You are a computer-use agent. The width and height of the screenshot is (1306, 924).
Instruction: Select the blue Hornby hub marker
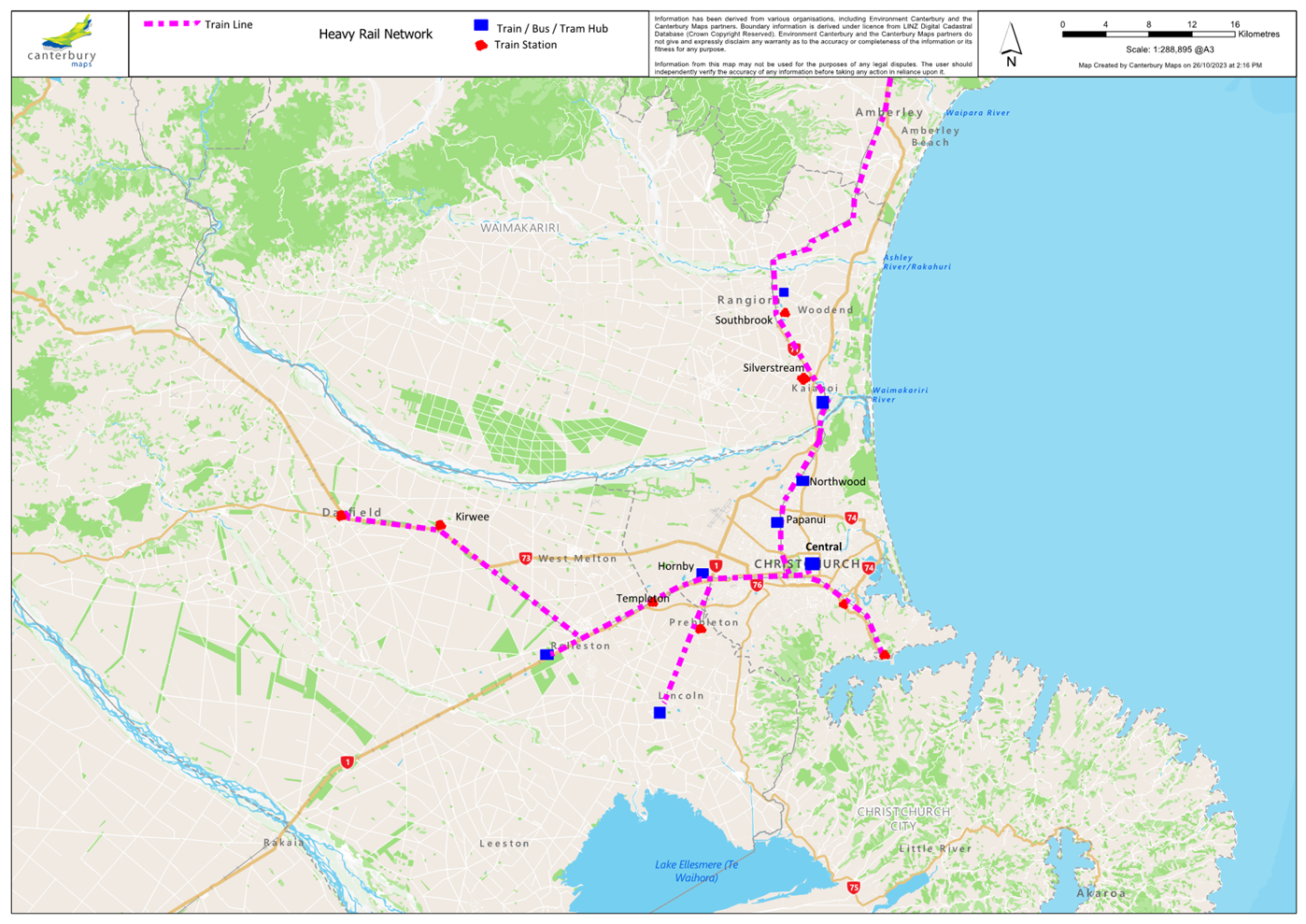(x=703, y=574)
